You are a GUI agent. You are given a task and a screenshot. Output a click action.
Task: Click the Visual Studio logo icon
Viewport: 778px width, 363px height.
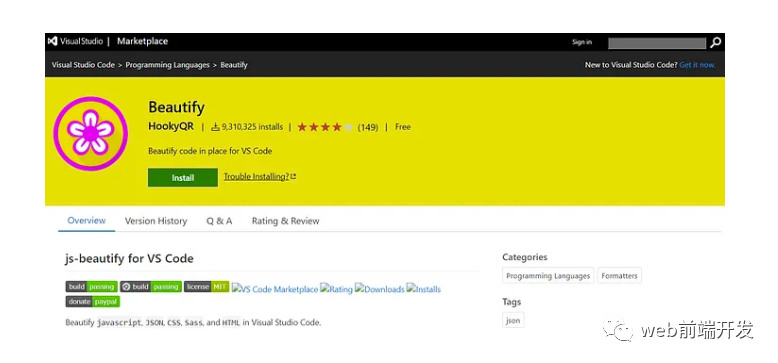tap(53, 41)
